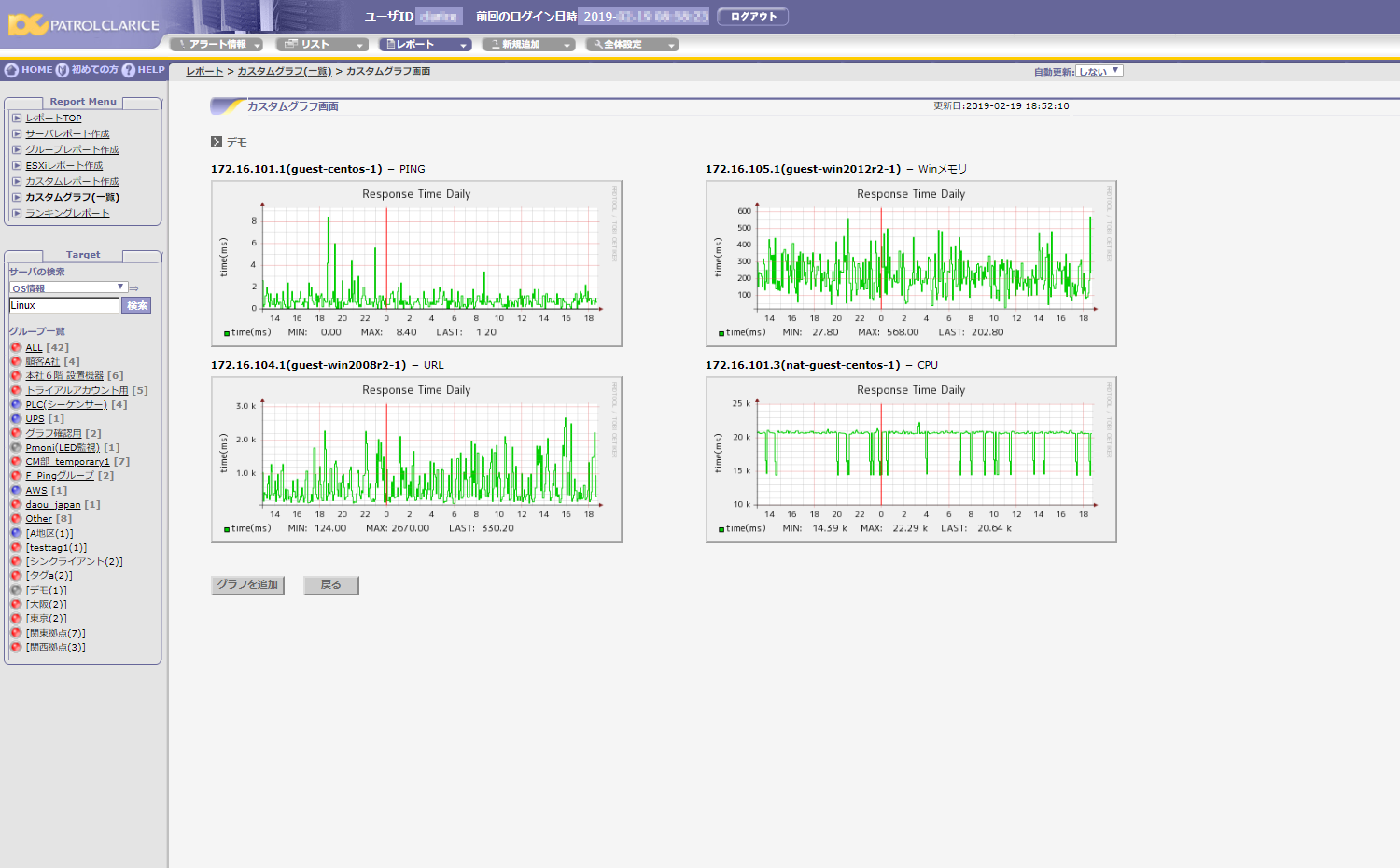The image size is (1400, 868).
Task: Open the 自動更新 dropdown
Action: (x=1099, y=71)
